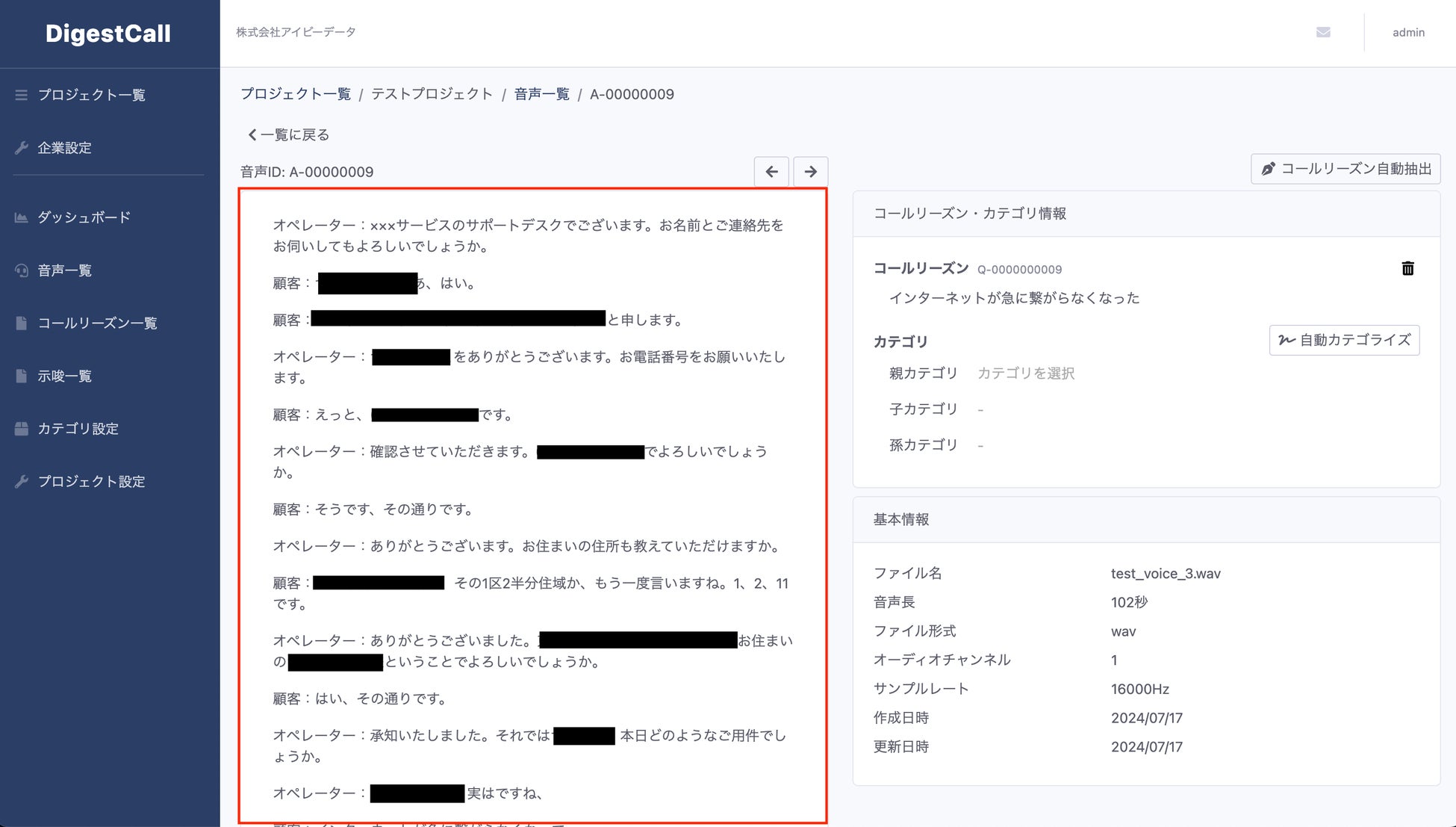1456x827 pixels.
Task: Delete call reason with trash icon
Action: coord(1407,269)
